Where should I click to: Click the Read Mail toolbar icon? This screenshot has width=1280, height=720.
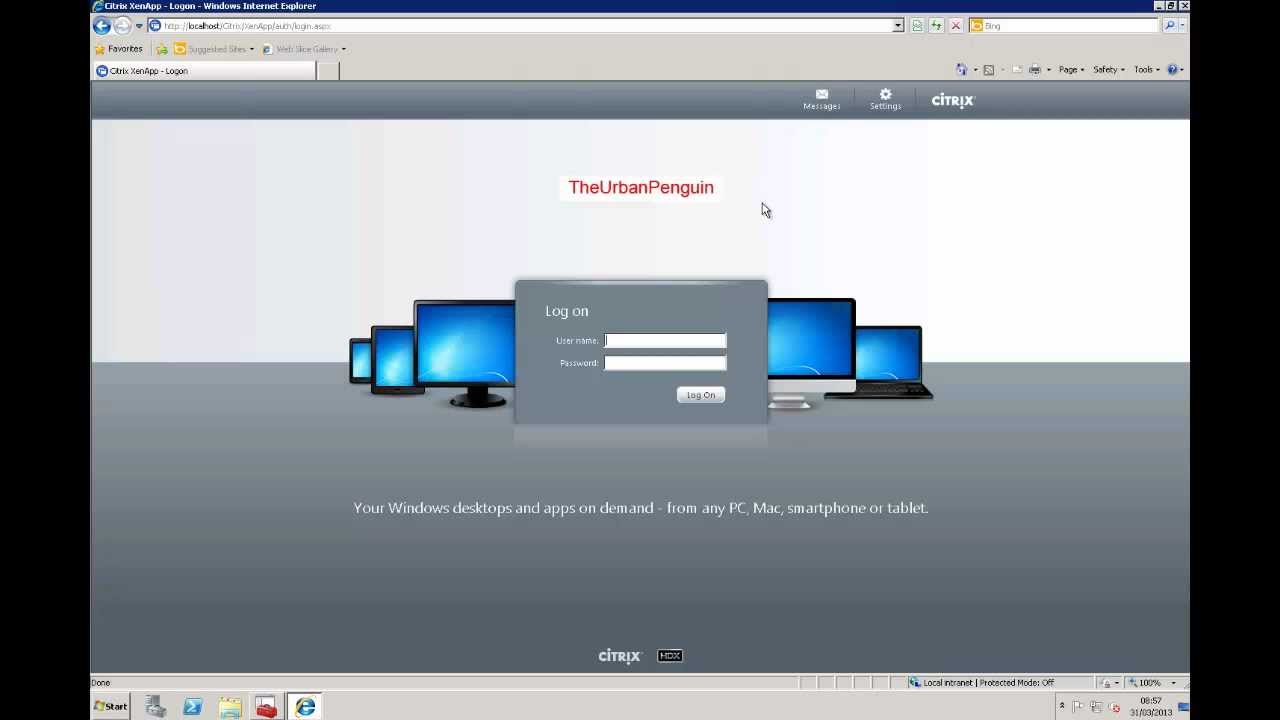1017,70
